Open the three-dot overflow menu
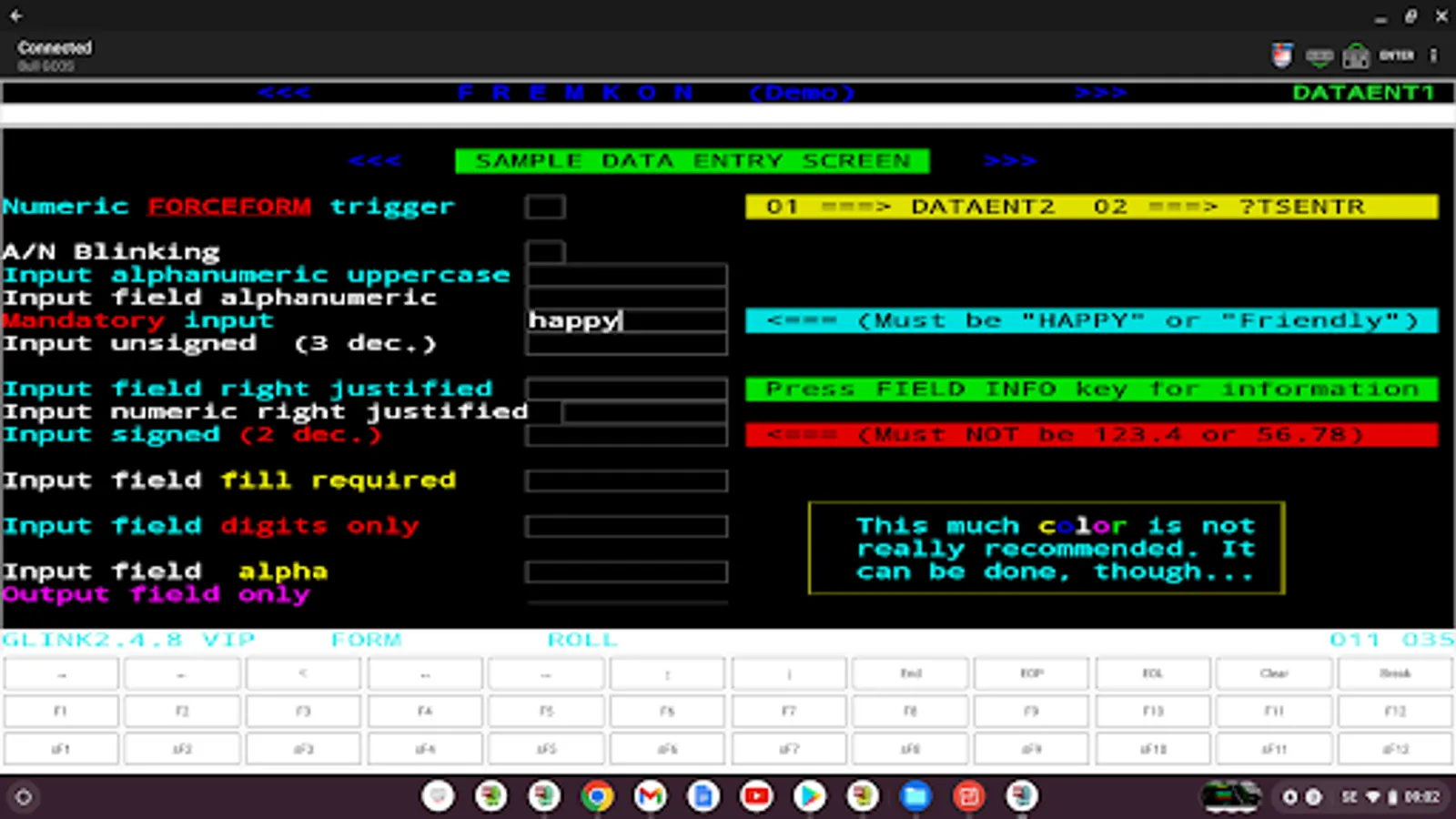 [x=1433, y=56]
